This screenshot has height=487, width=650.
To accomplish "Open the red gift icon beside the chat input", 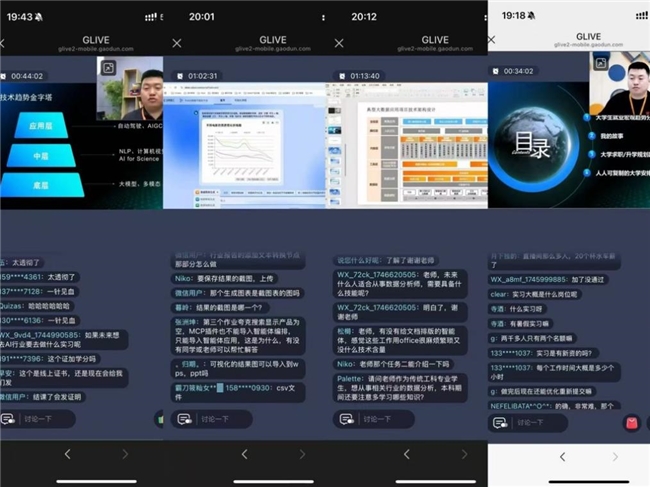I will pyautogui.click(x=632, y=423).
